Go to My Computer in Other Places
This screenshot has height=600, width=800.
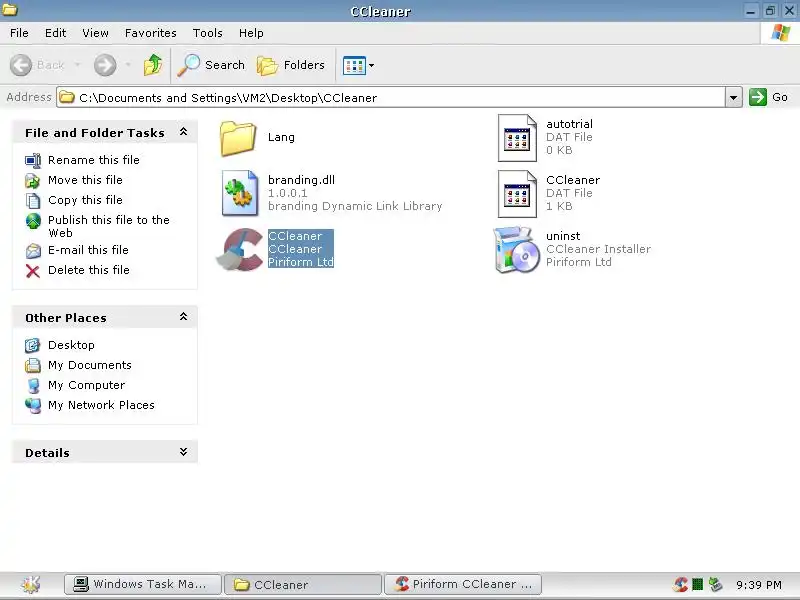click(87, 385)
